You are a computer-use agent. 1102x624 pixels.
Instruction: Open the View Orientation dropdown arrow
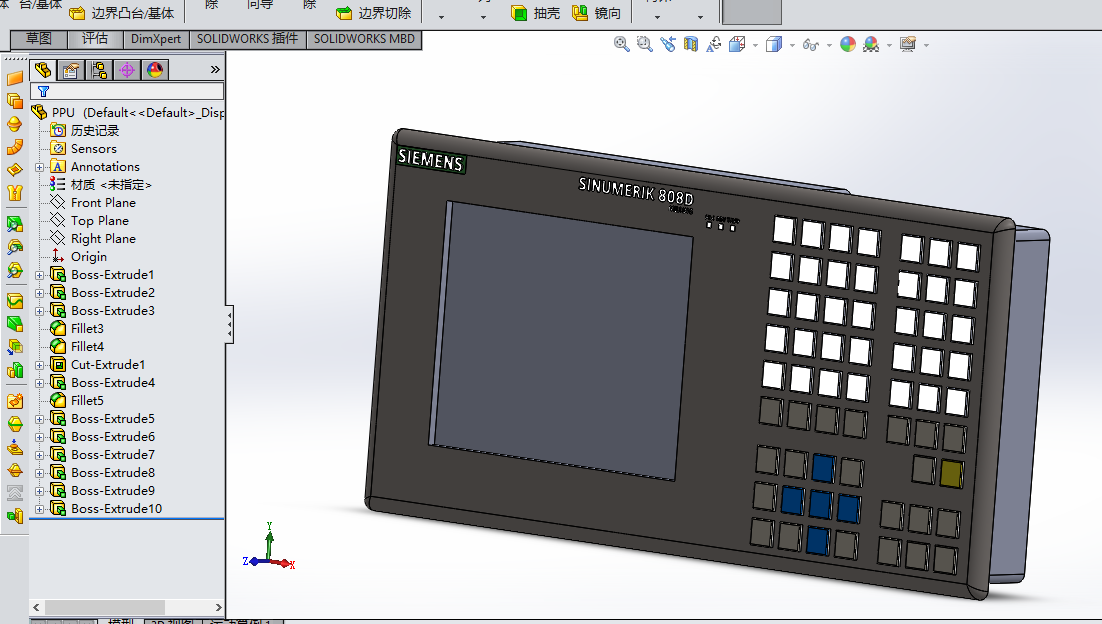pyautogui.click(x=756, y=46)
